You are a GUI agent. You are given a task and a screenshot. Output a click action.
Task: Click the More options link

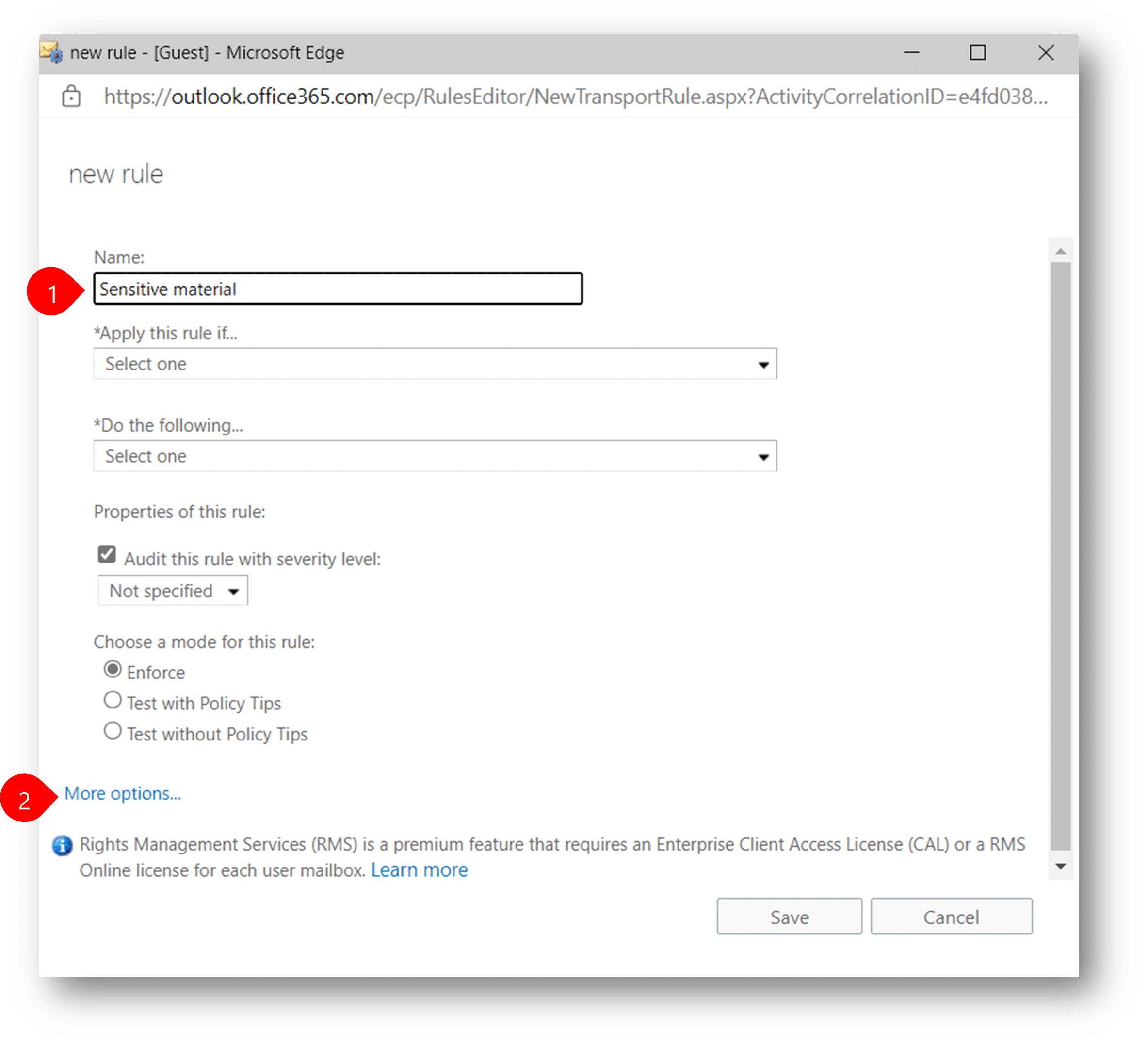click(122, 793)
